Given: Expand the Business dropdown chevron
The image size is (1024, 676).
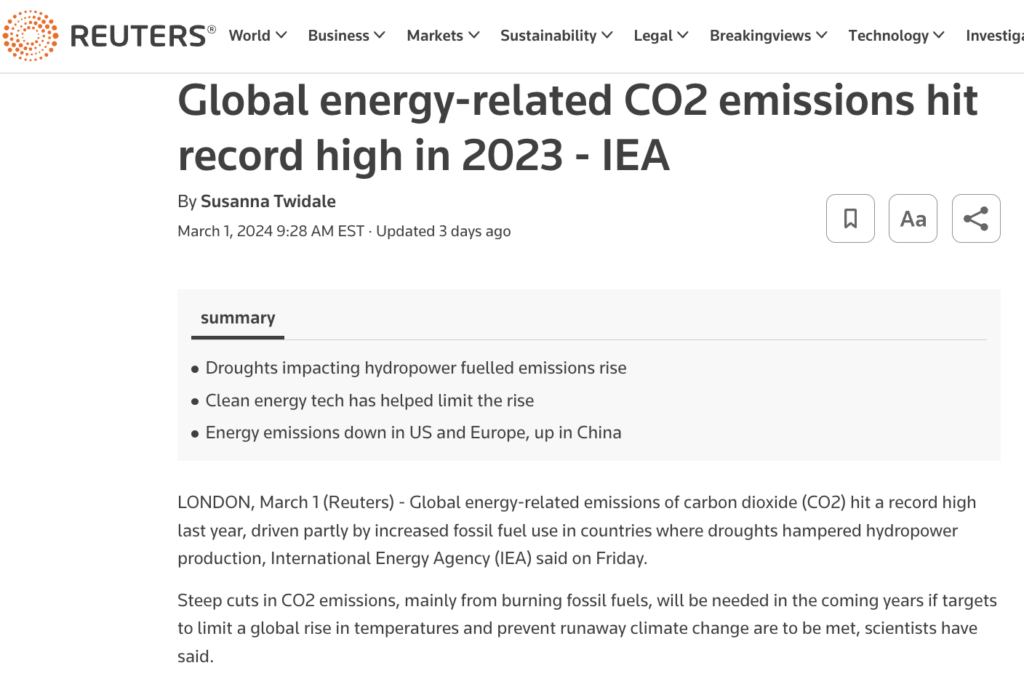Looking at the screenshot, I should pos(379,35).
